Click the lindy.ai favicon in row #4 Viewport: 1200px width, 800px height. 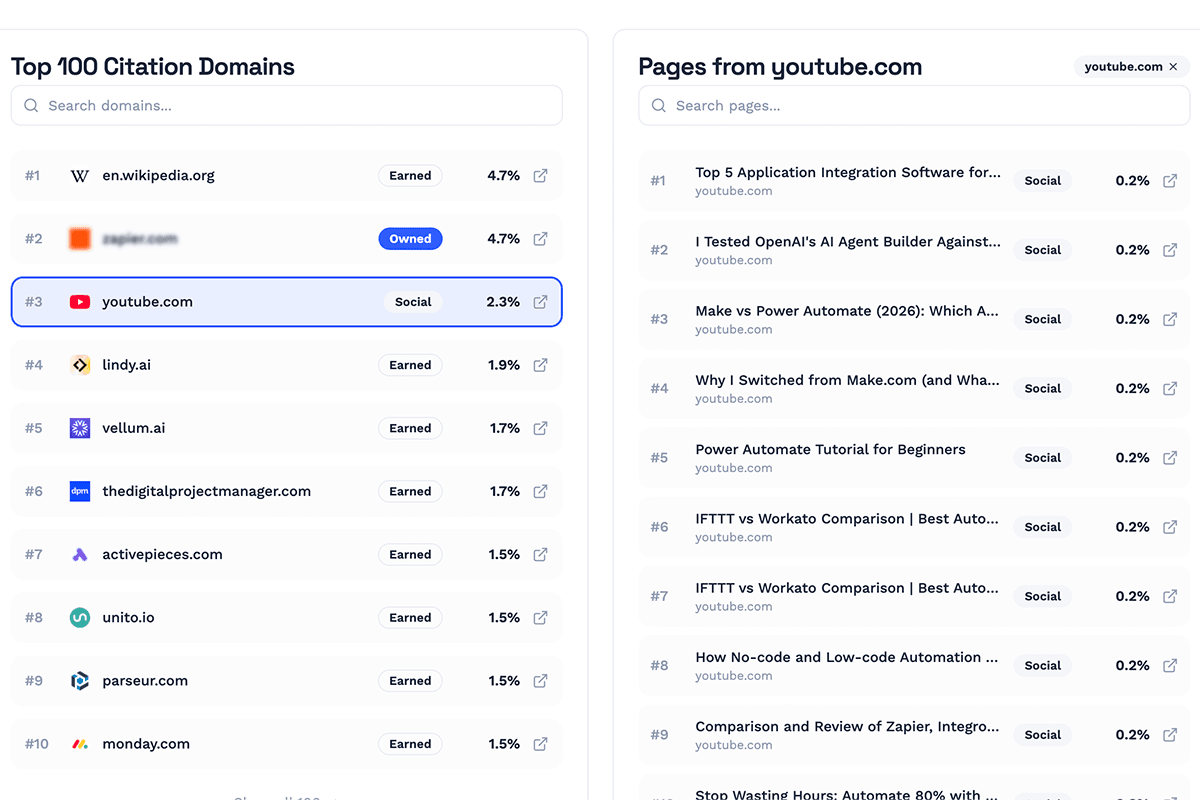(x=79, y=364)
